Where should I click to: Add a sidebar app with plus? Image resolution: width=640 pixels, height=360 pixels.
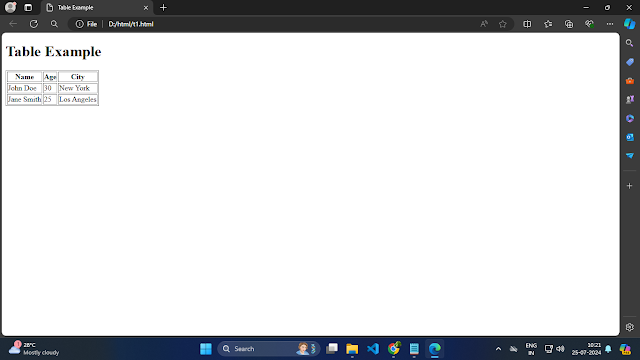[x=630, y=186]
